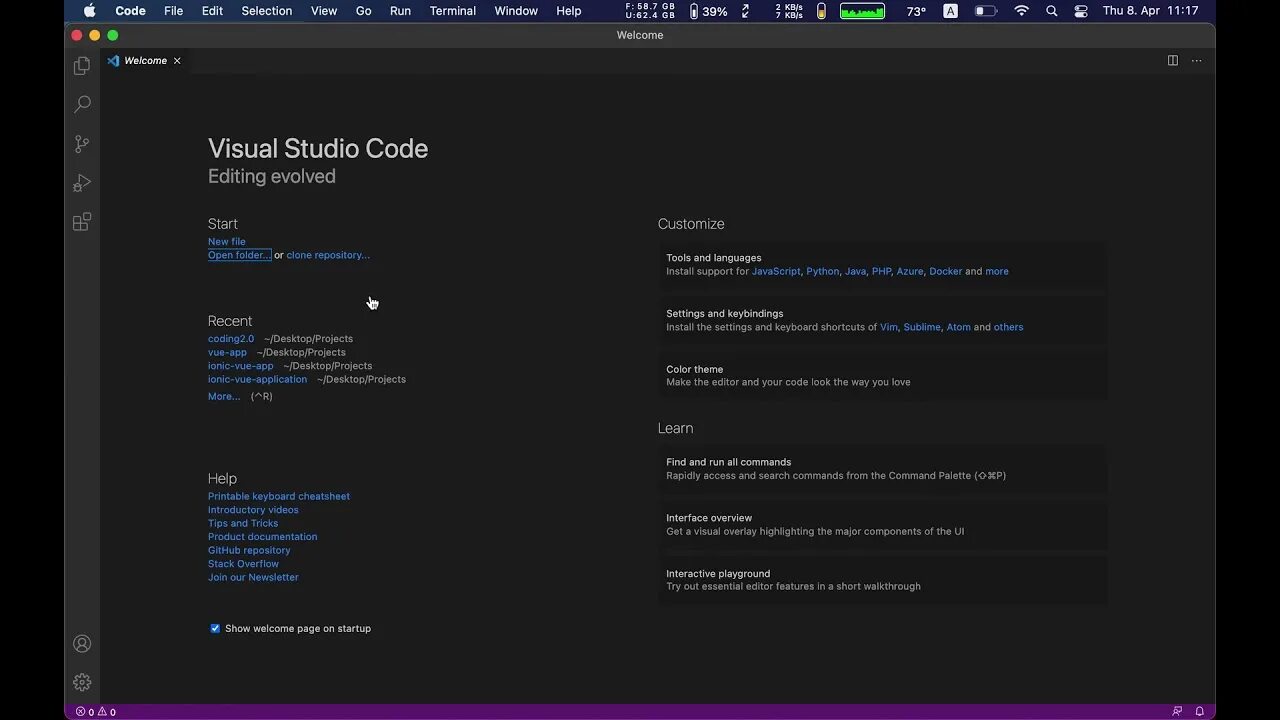This screenshot has height=720, width=1280.
Task: Open the Source Control view
Action: [x=82, y=144]
